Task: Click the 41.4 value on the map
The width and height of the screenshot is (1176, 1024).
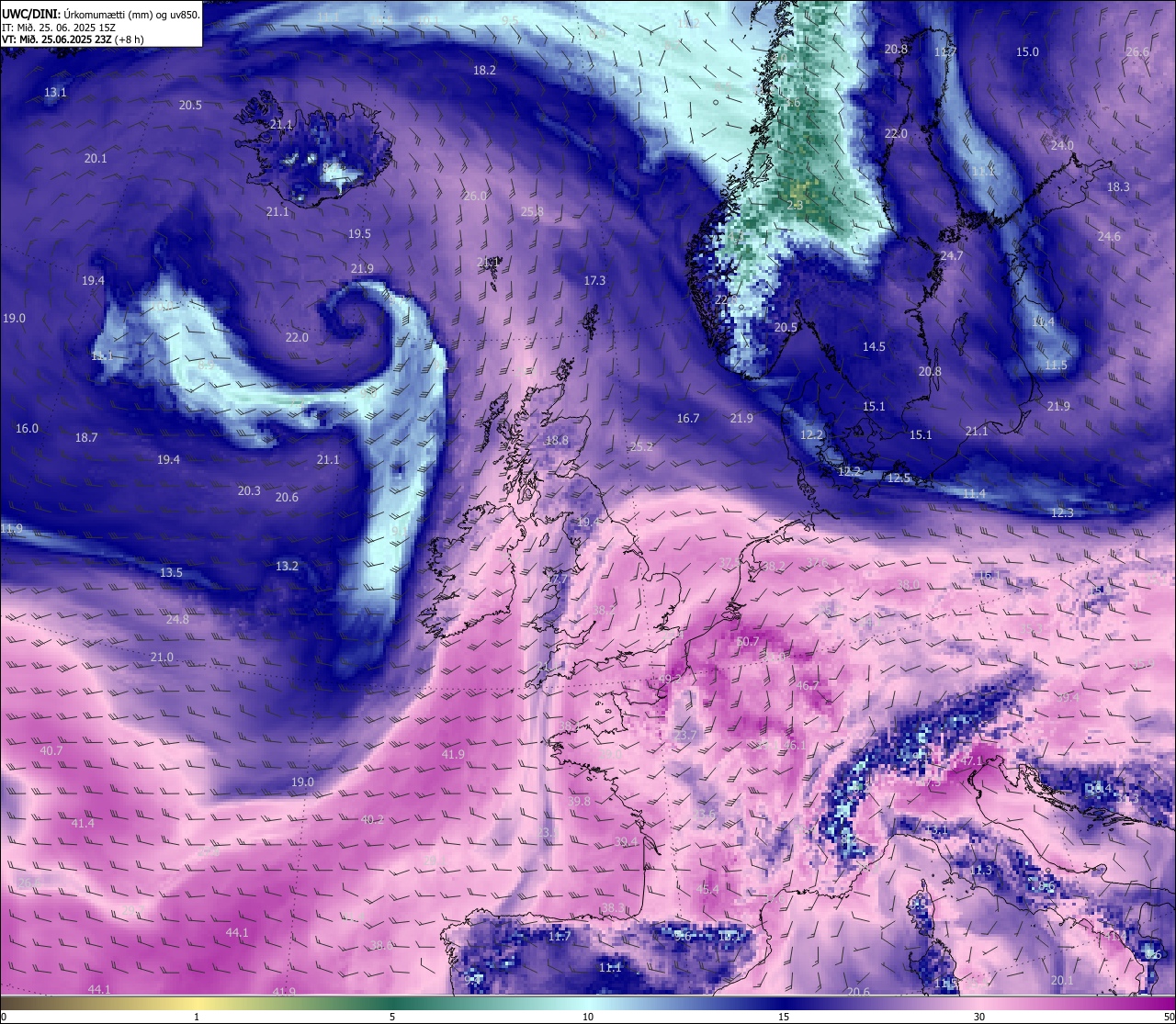Action: click(83, 824)
